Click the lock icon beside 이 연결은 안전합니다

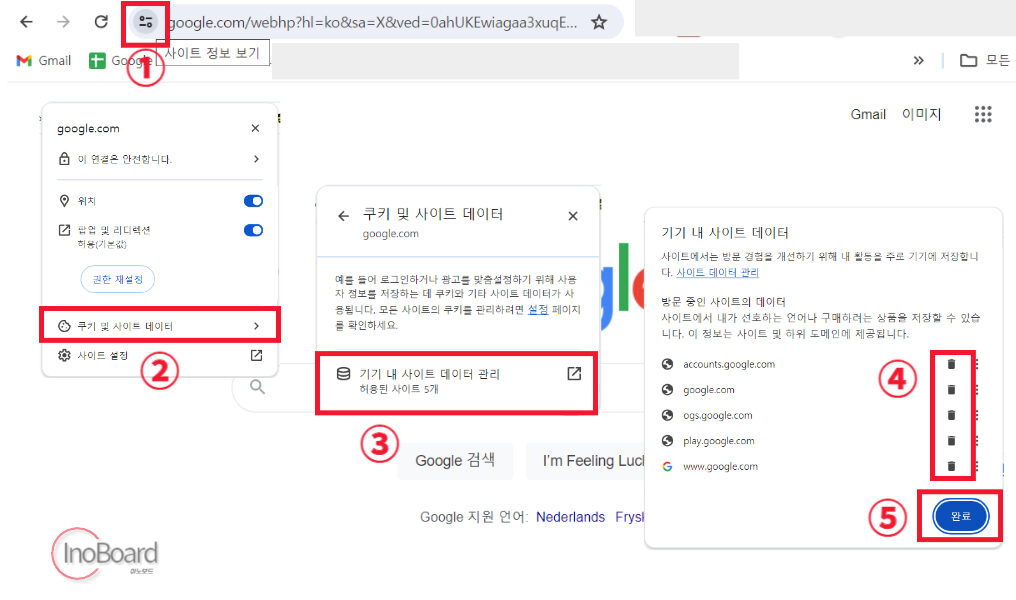[64, 159]
